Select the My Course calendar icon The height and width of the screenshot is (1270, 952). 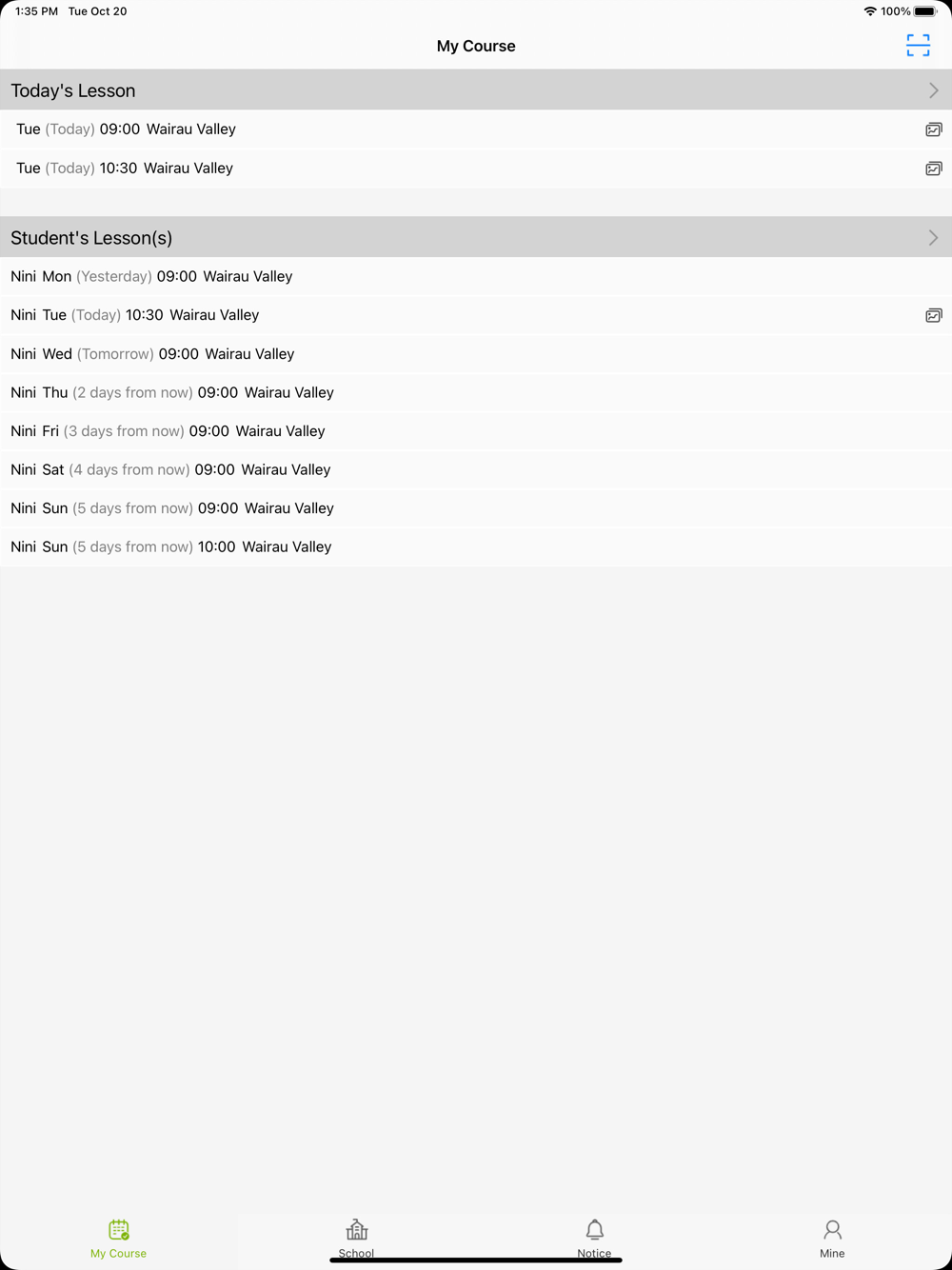coord(119,1229)
